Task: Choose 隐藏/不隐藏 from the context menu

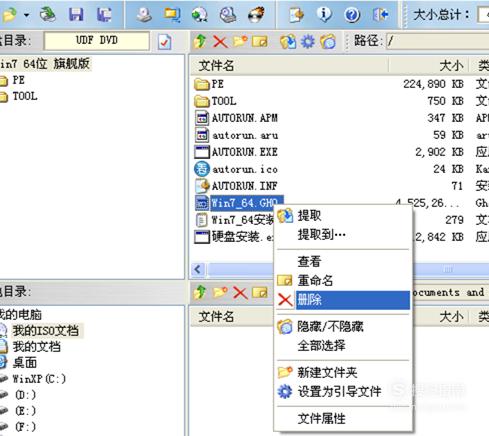Action: pyautogui.click(x=343, y=326)
